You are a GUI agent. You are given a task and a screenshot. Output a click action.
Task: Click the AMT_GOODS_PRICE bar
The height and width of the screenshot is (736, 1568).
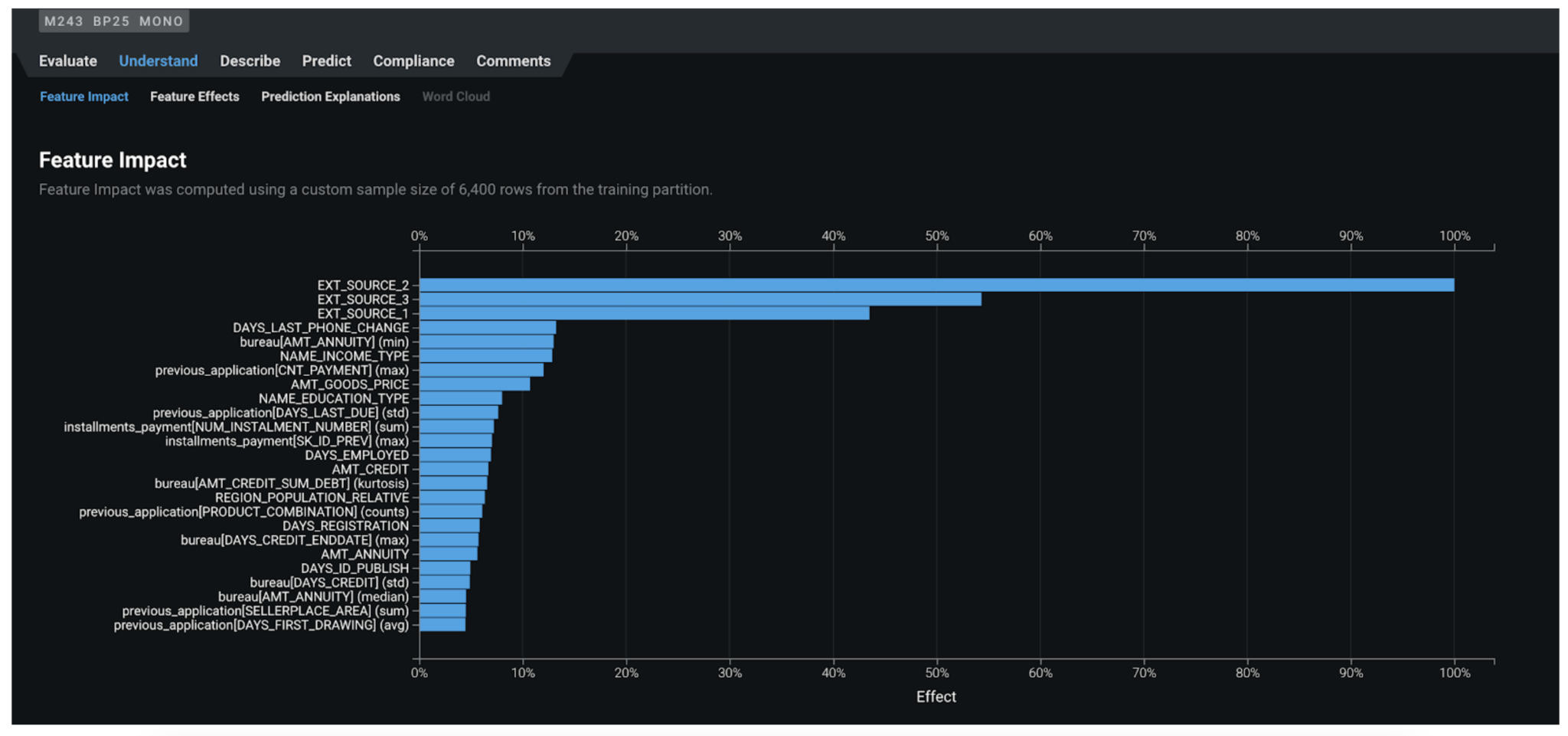(475, 384)
